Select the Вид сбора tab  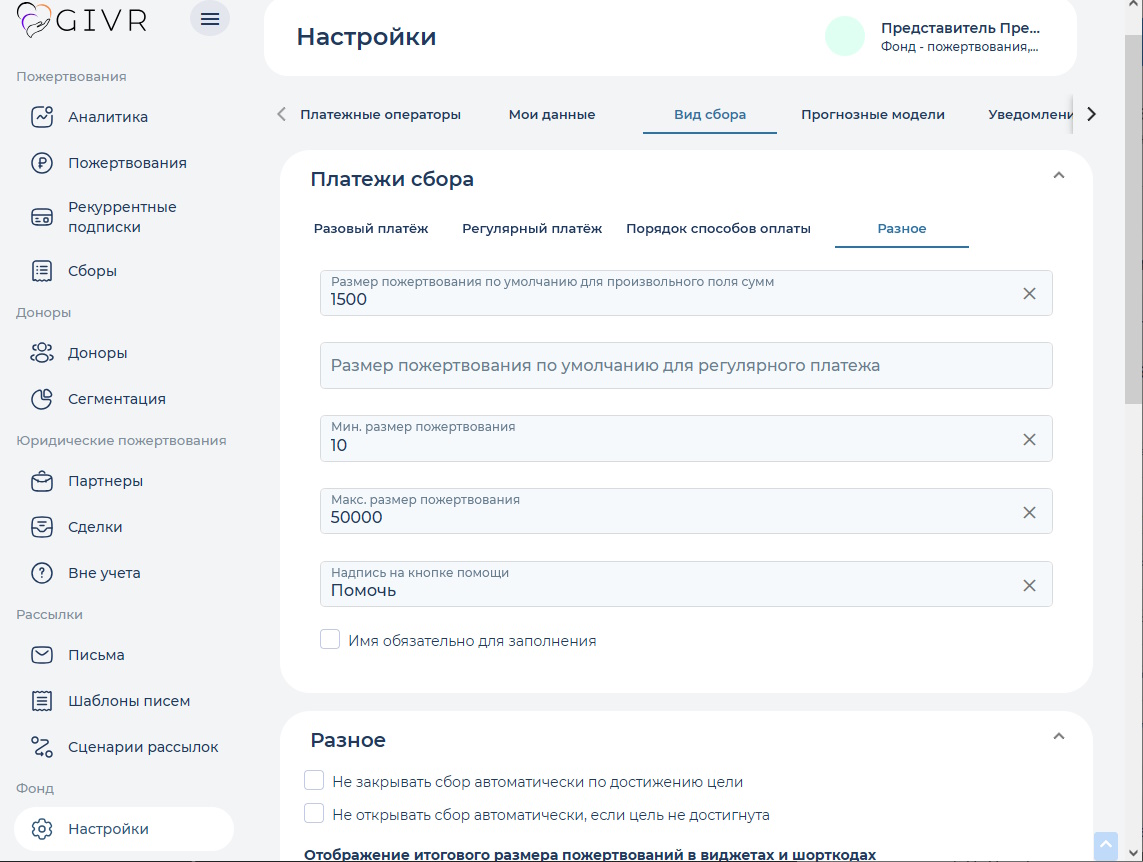[710, 114]
